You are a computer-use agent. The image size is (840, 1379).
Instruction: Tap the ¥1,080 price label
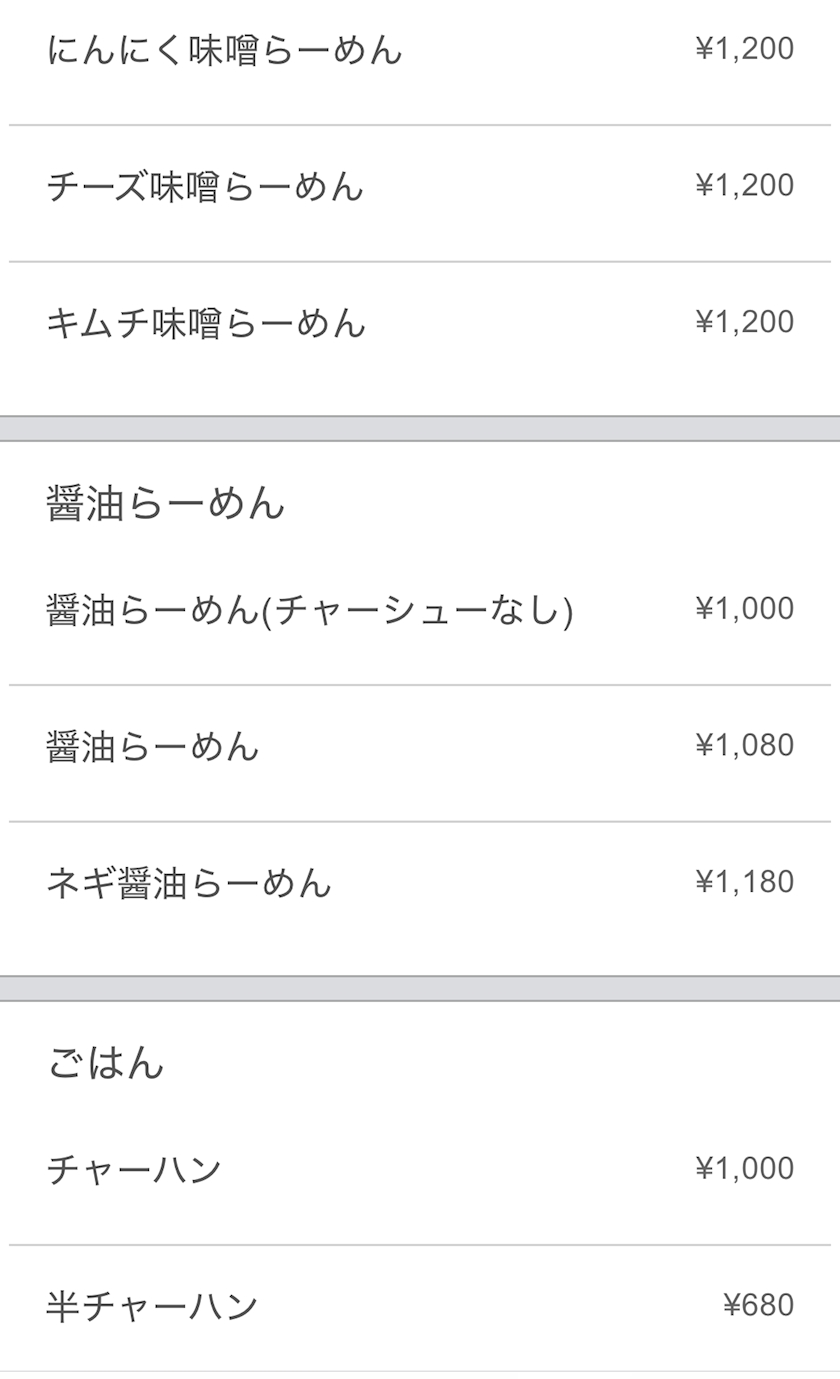click(744, 746)
